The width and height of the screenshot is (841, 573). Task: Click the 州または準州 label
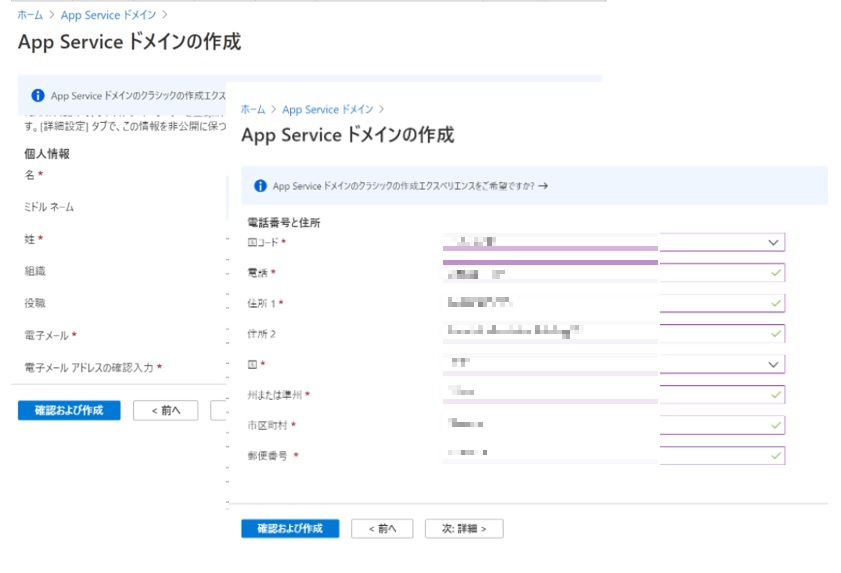click(x=275, y=395)
